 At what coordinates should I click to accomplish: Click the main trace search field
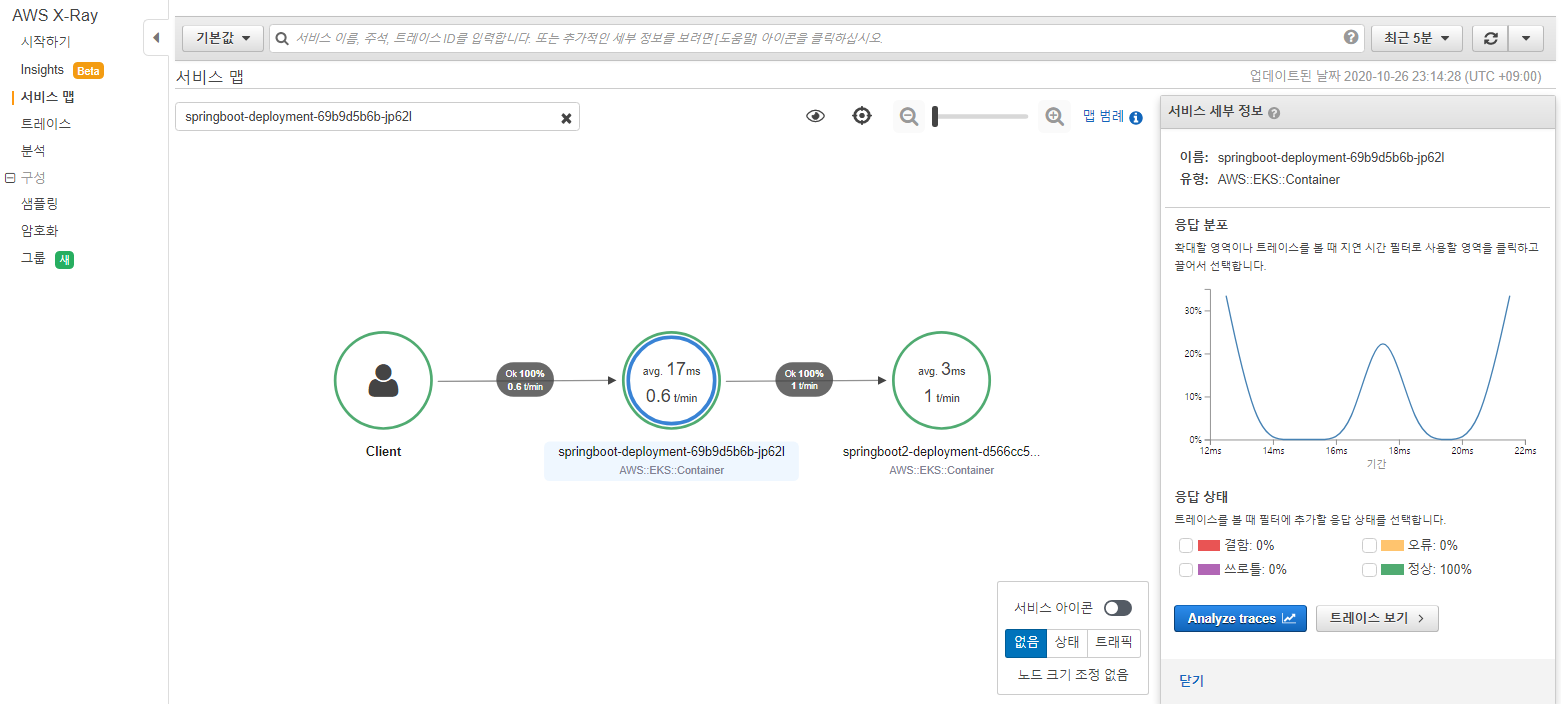tap(817, 38)
